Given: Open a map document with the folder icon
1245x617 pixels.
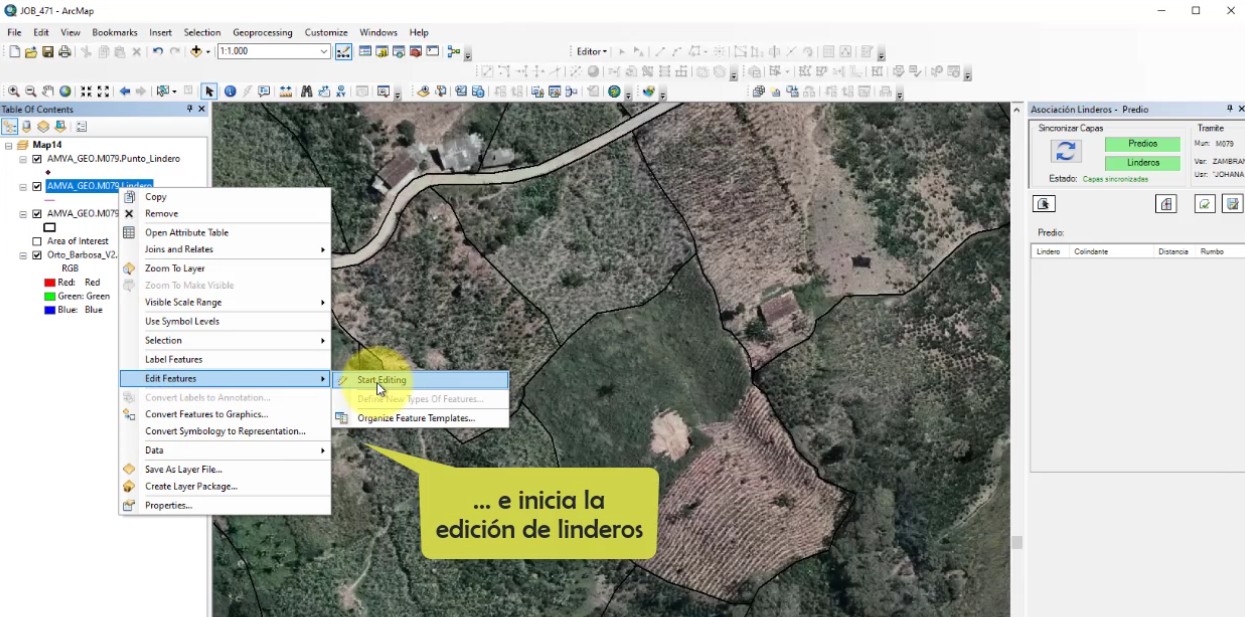Looking at the screenshot, I should (x=31, y=52).
